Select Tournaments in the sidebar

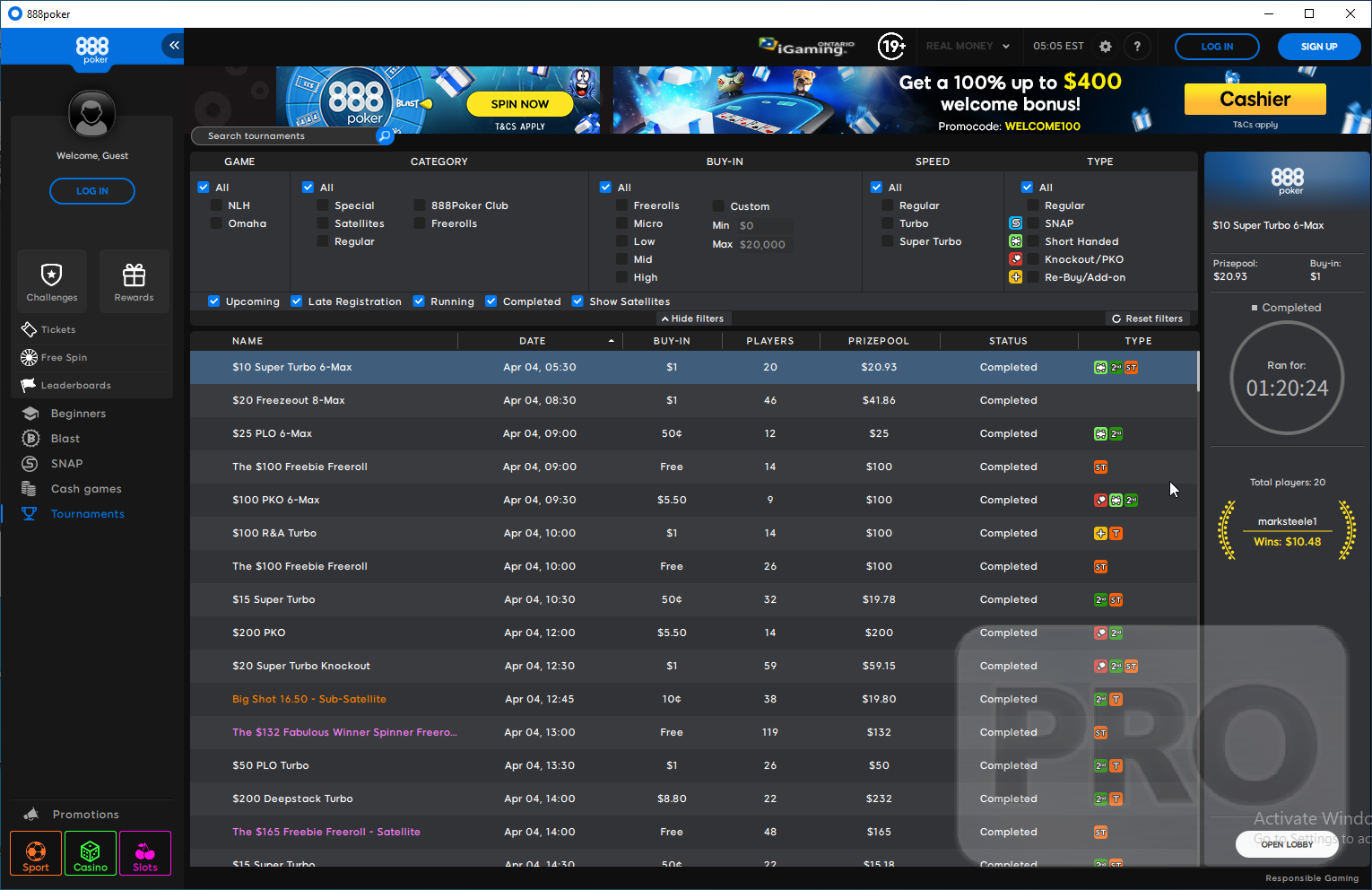click(x=73, y=514)
